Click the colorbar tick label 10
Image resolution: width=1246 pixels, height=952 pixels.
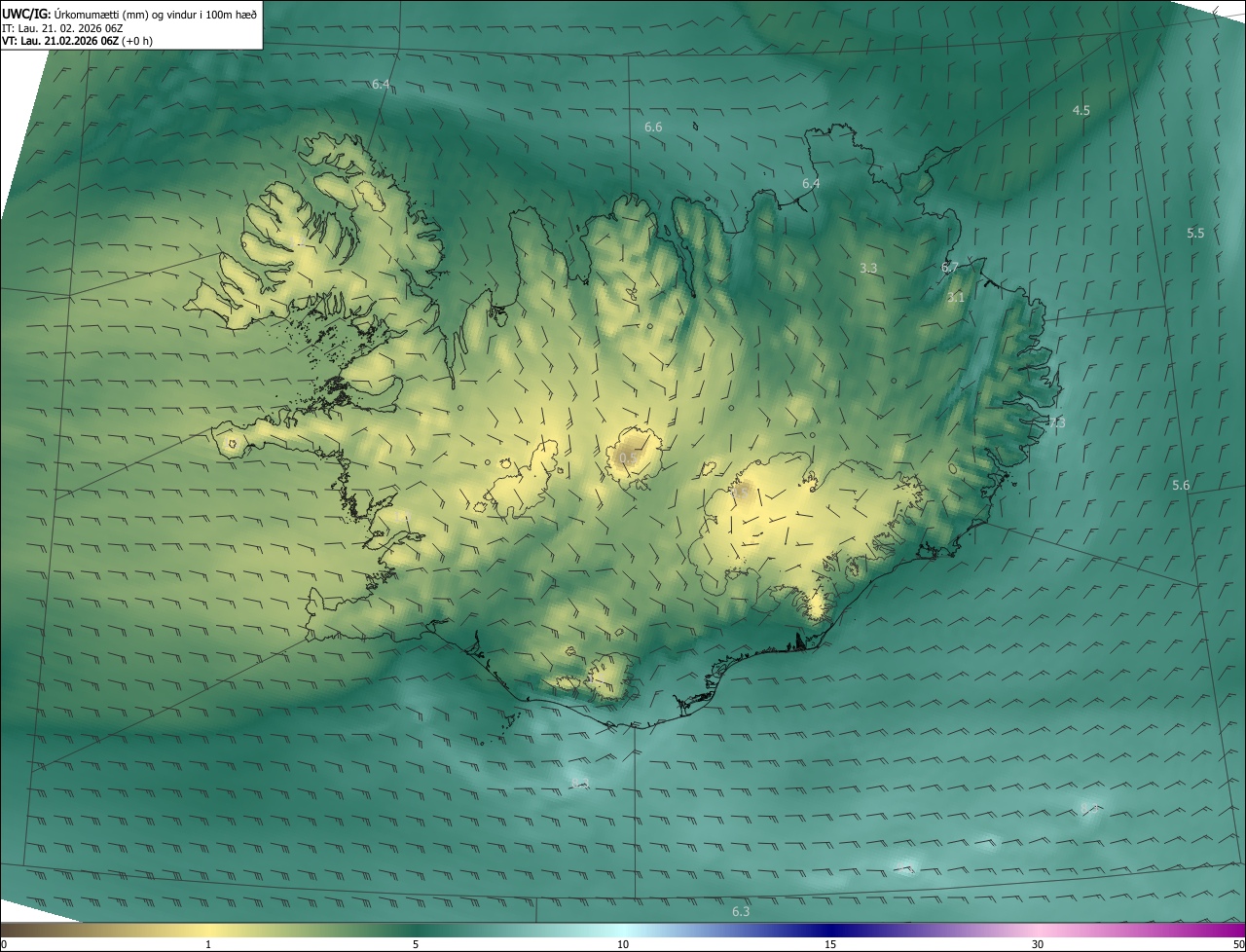pyautogui.click(x=623, y=944)
